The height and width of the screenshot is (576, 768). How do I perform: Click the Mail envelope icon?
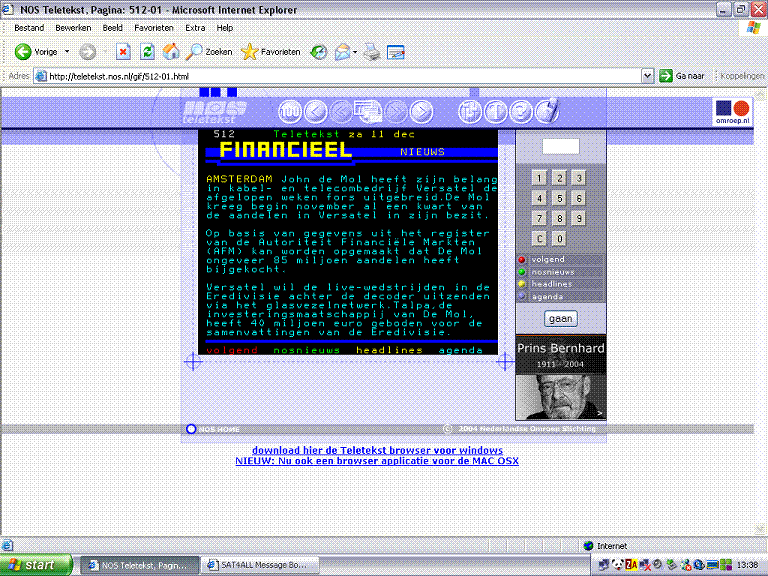point(343,51)
